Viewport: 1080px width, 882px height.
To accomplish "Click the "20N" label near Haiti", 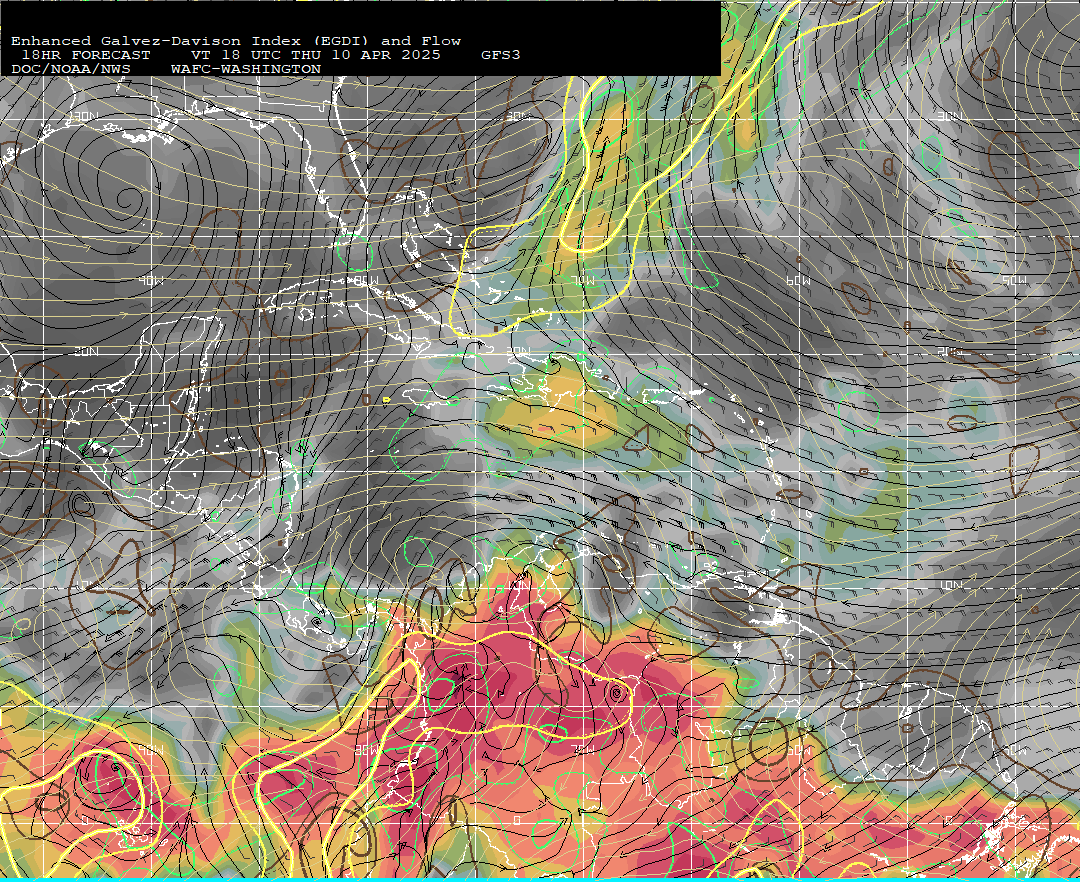I will pyautogui.click(x=518, y=351).
